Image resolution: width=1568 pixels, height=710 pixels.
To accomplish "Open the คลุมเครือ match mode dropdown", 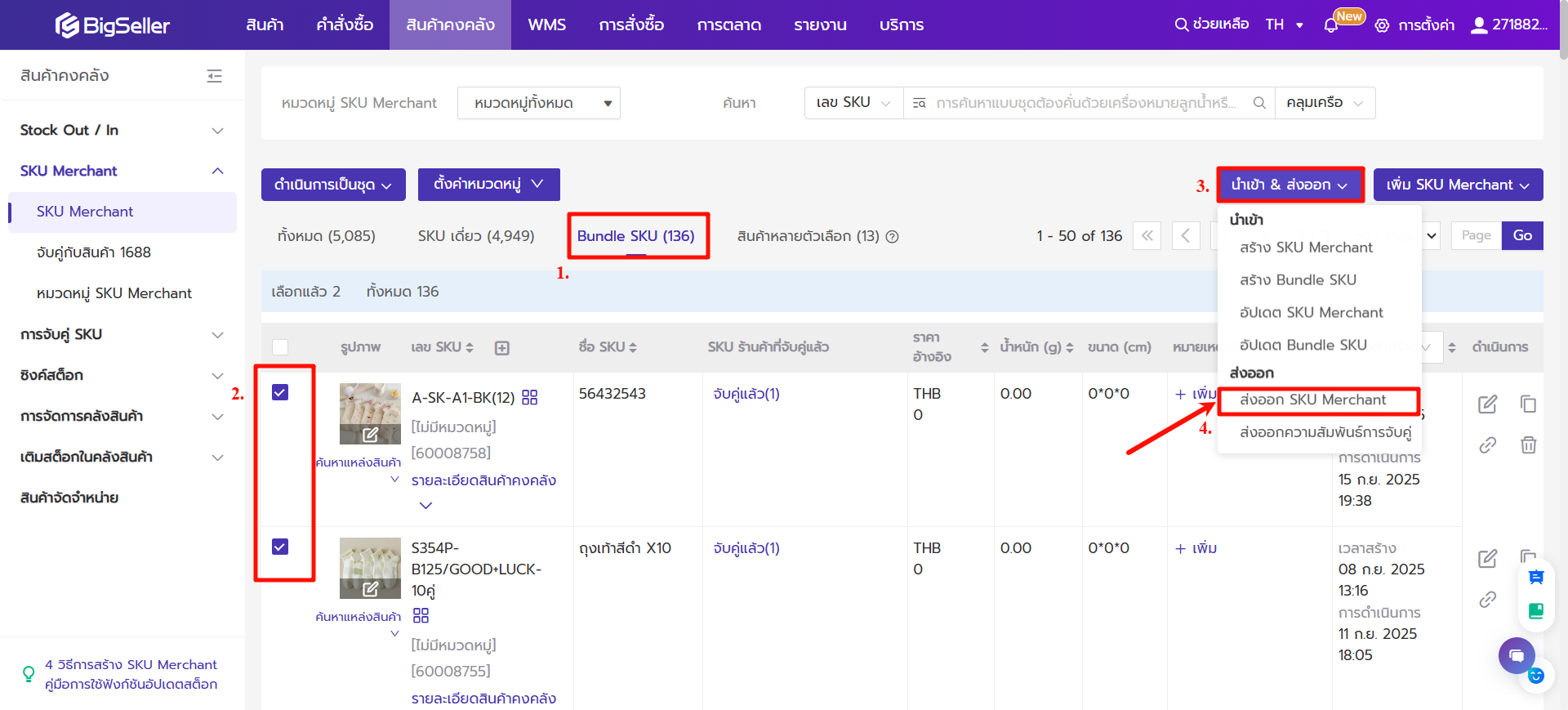I will pos(1325,103).
